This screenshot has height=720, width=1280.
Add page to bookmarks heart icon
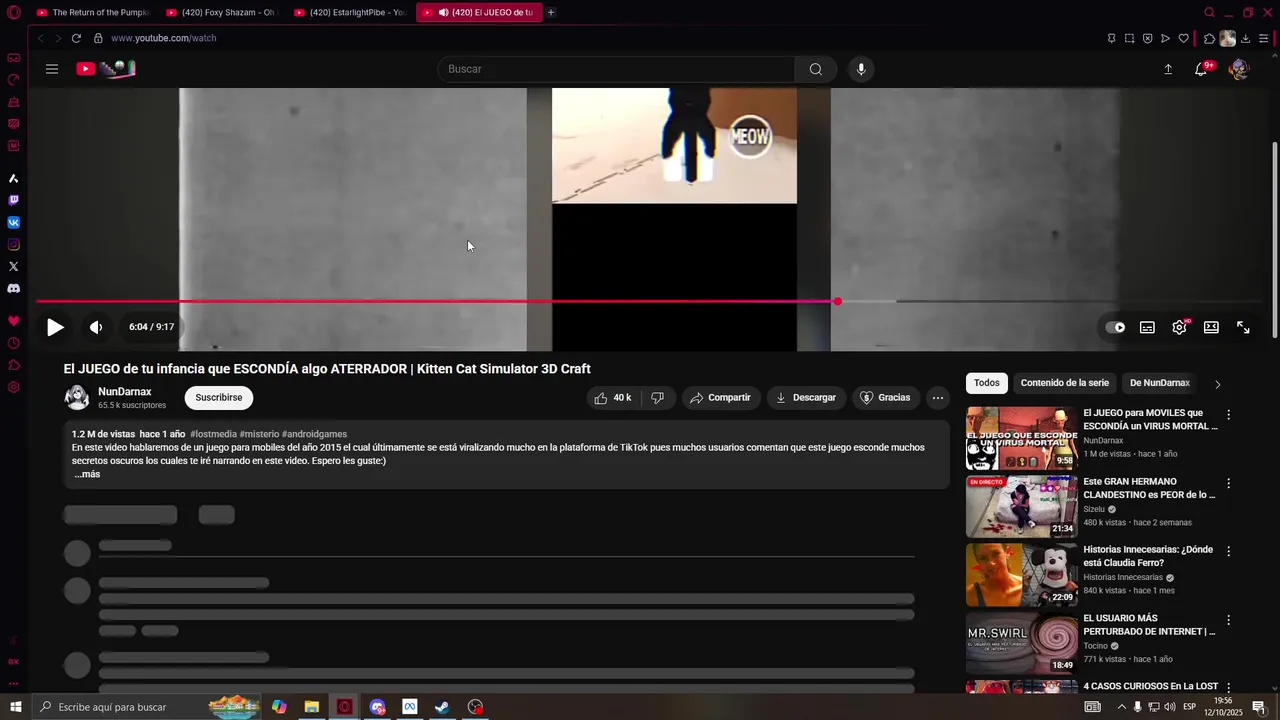tap(1183, 38)
